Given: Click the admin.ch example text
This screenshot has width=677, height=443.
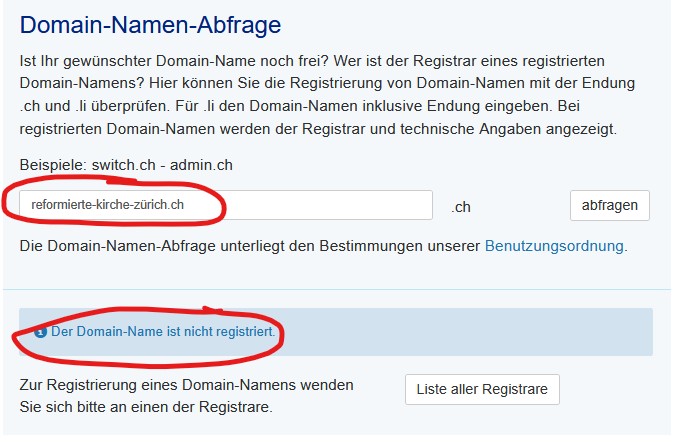Looking at the screenshot, I should [x=206, y=164].
